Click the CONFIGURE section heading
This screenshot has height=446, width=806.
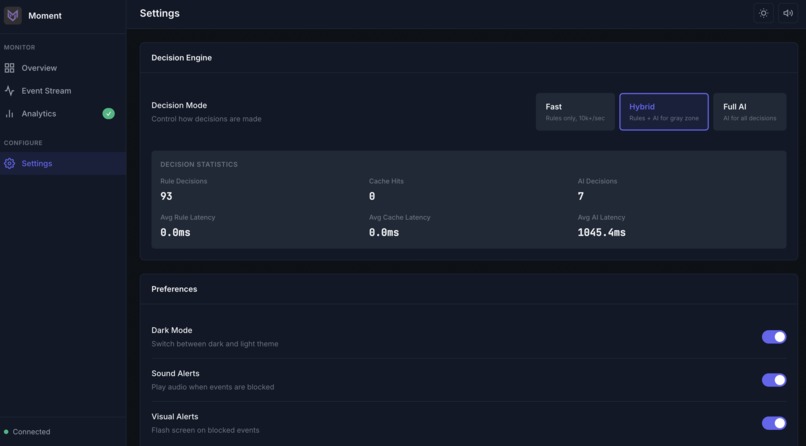click(23, 143)
